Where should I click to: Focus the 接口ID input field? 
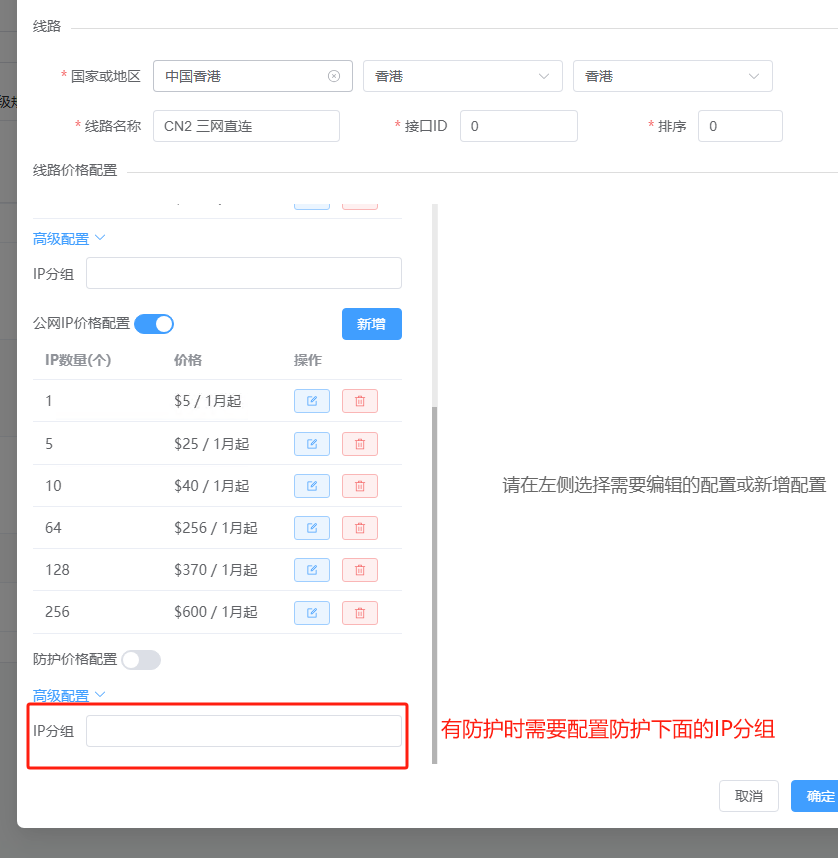(519, 126)
